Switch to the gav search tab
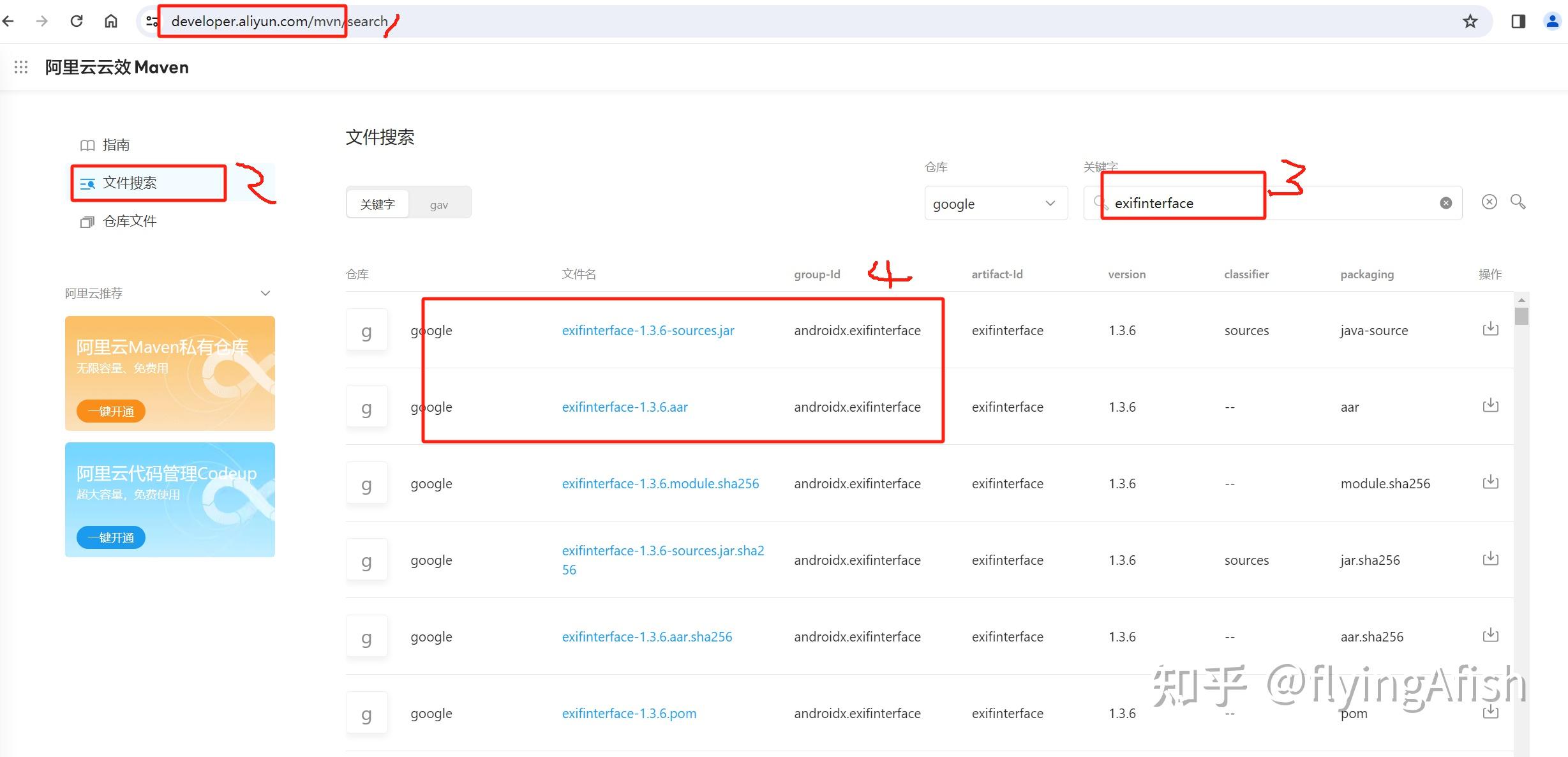Screen dimensions: 1568x757 click(x=439, y=203)
